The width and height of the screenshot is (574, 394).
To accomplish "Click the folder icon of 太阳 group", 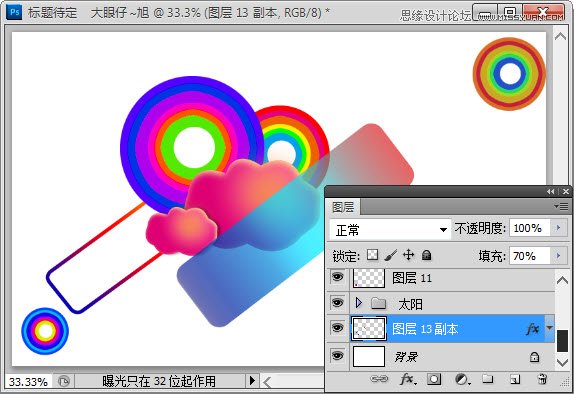I will [379, 303].
